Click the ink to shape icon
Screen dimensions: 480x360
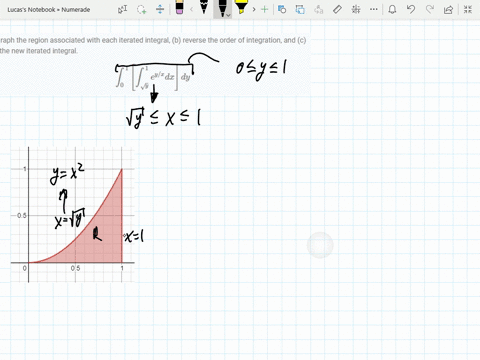pyautogui.click(x=300, y=9)
